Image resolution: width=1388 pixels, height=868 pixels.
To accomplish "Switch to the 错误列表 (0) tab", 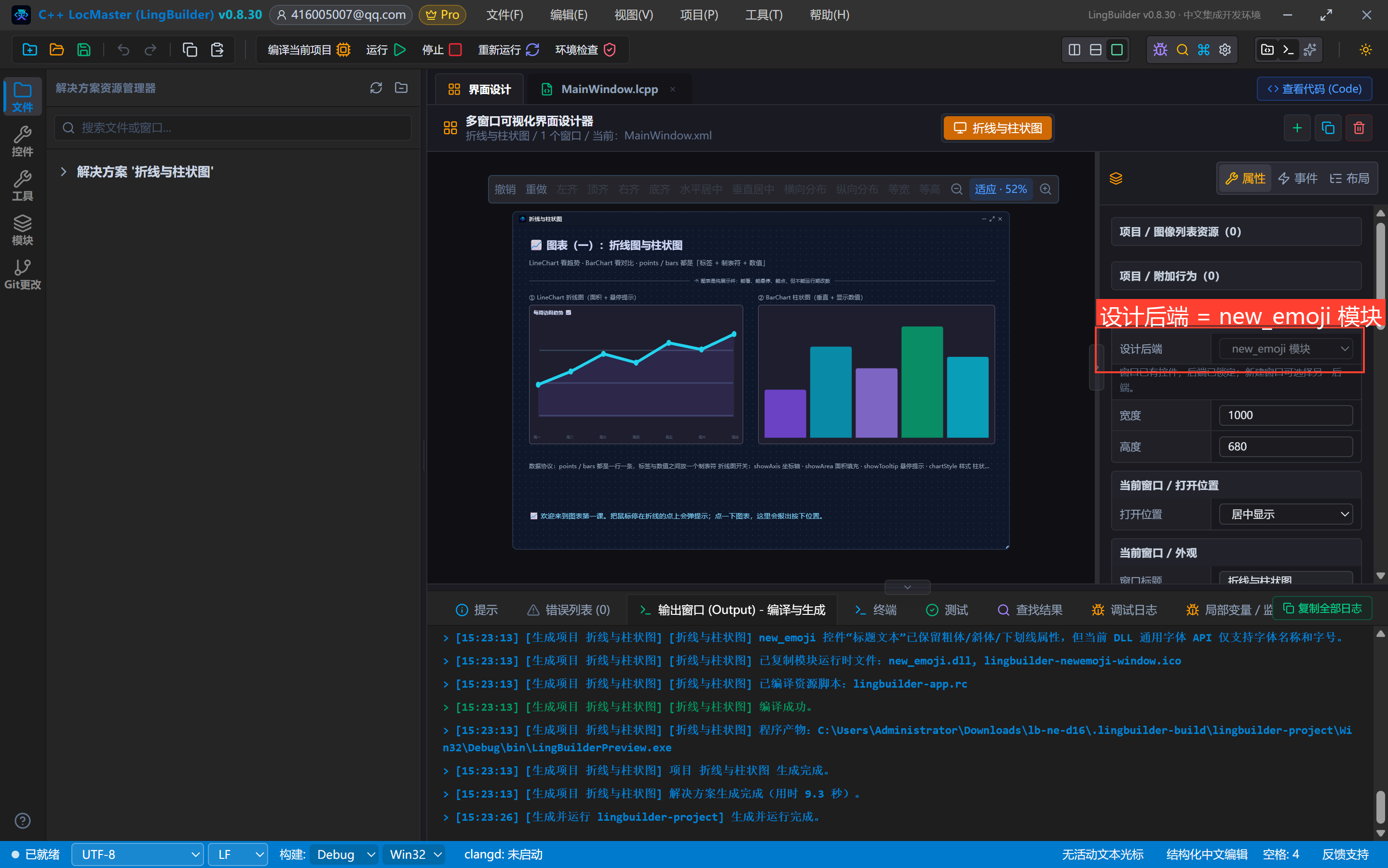I will point(568,610).
